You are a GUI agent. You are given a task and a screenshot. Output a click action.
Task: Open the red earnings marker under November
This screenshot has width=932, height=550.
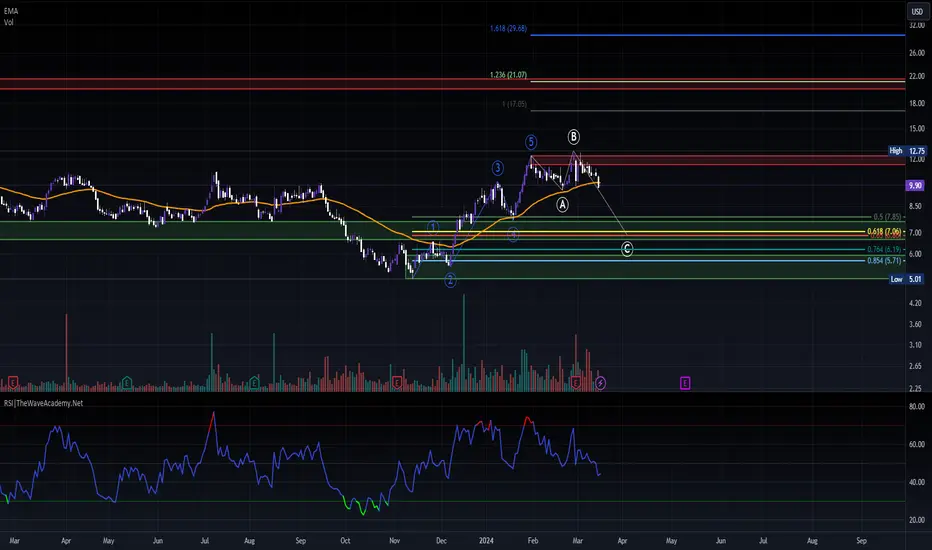tap(397, 382)
